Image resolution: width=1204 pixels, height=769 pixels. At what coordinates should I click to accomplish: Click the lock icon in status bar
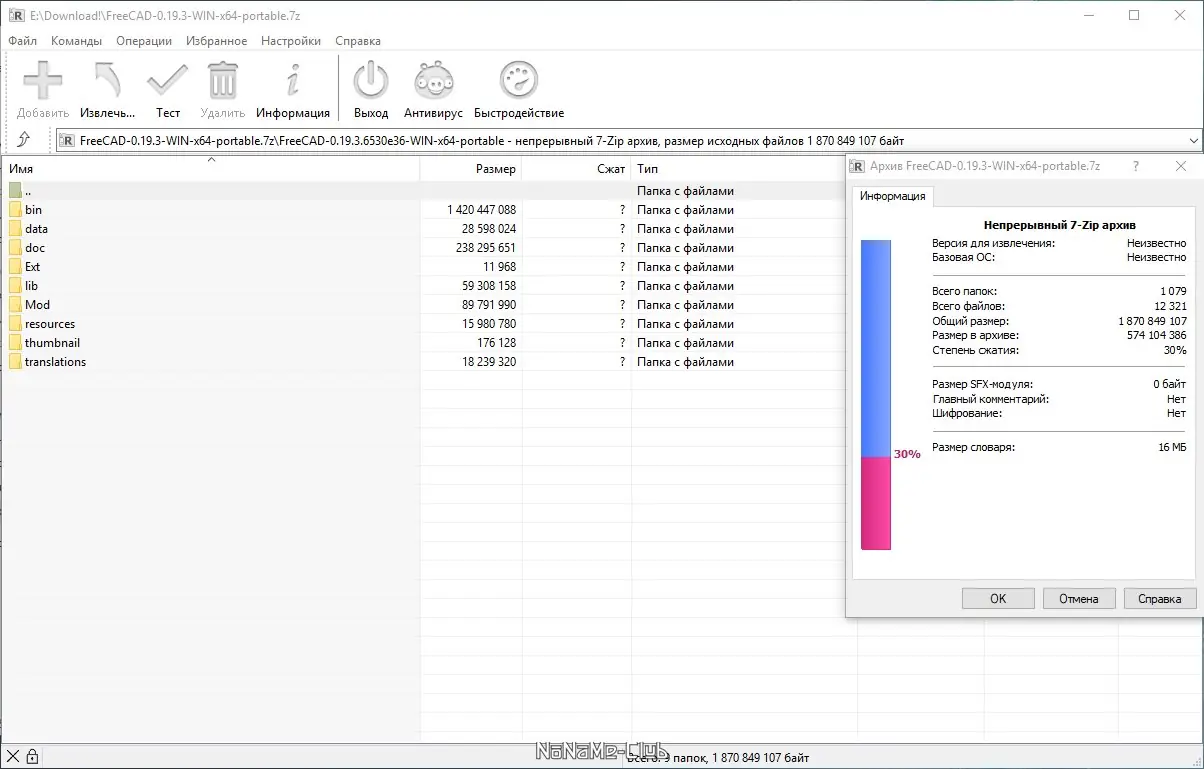coord(32,756)
